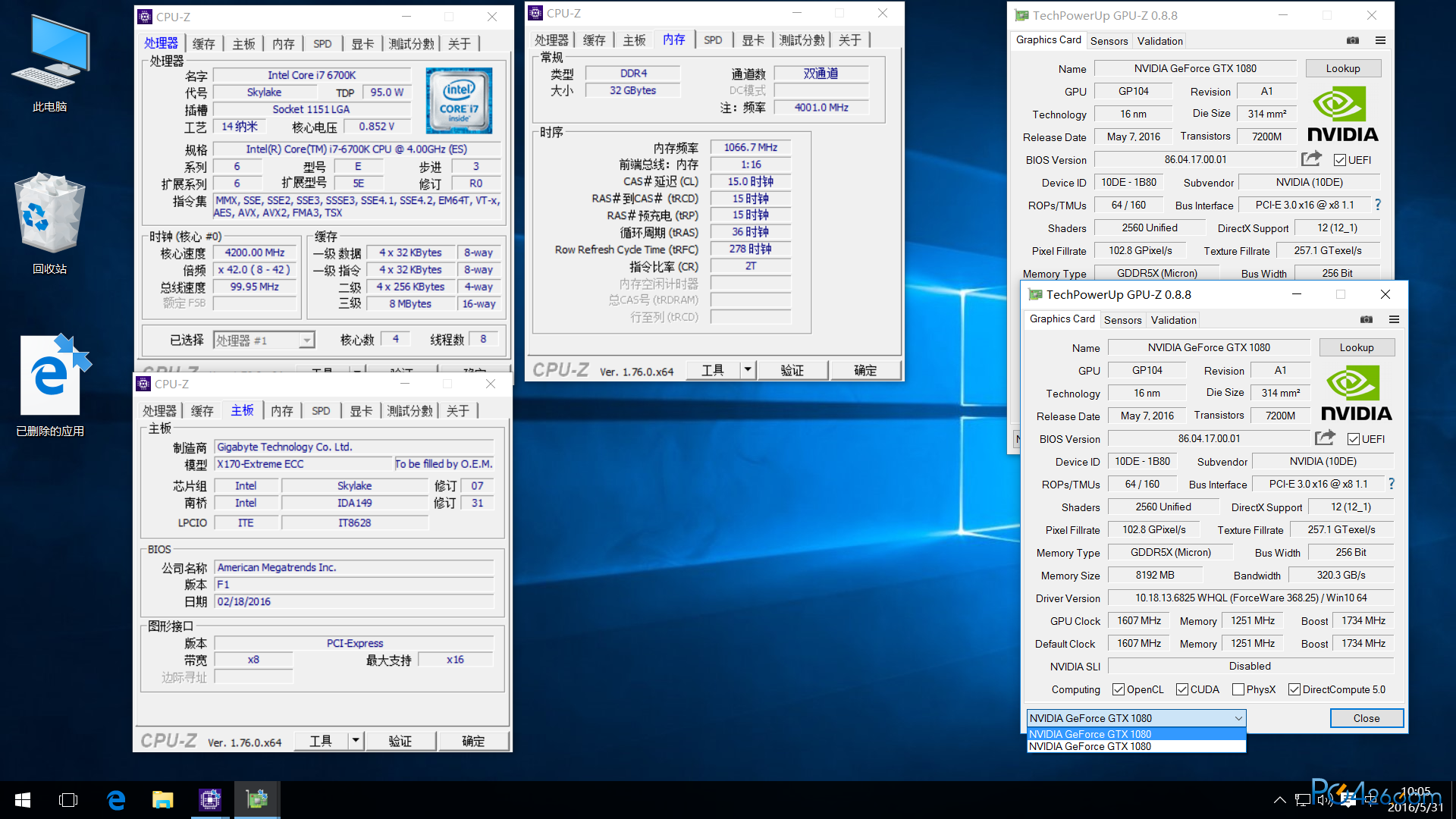Open the 此电脑 desktop icon
This screenshot has height=819, width=1456.
point(50,64)
